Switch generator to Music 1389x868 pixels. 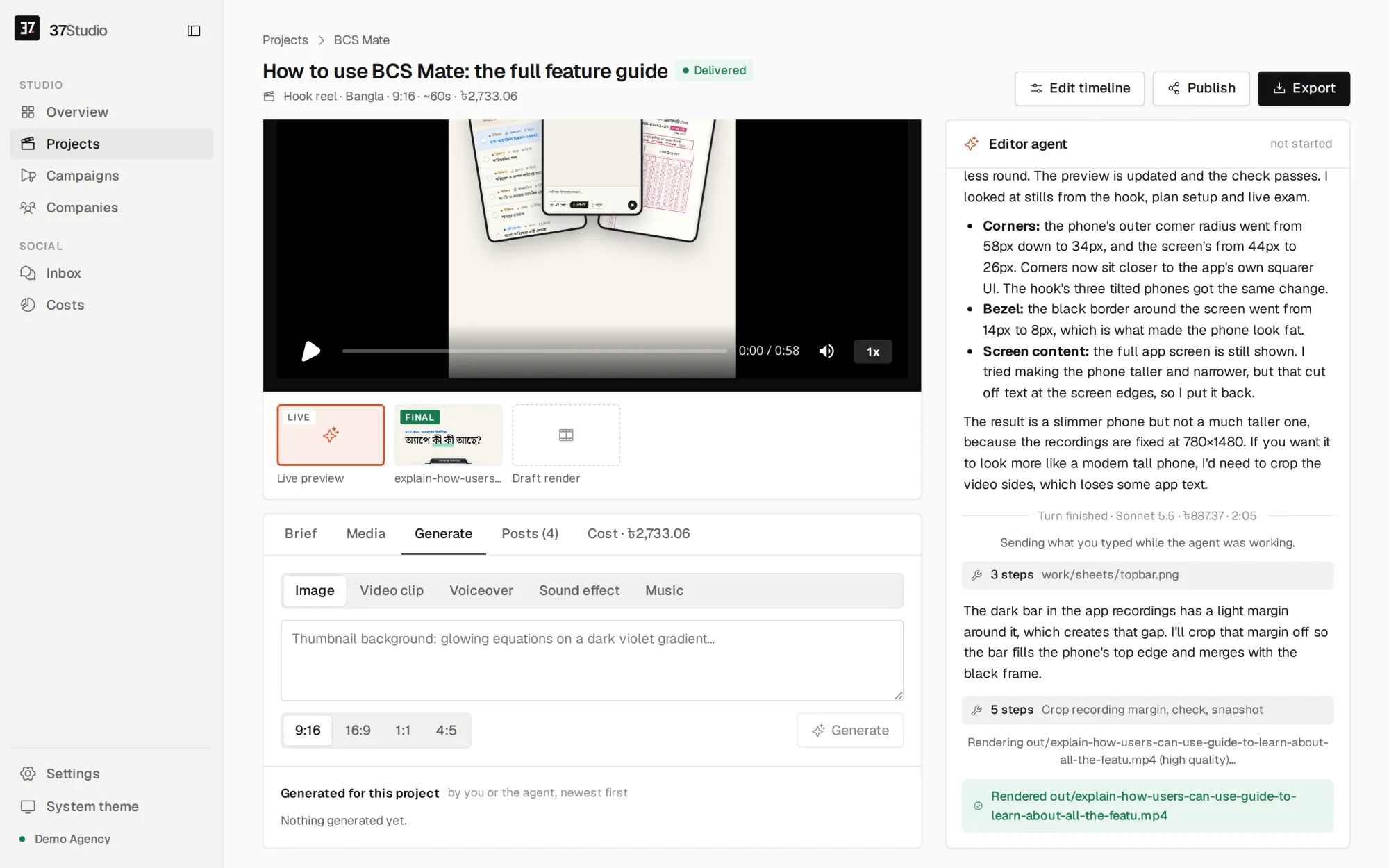(x=665, y=590)
